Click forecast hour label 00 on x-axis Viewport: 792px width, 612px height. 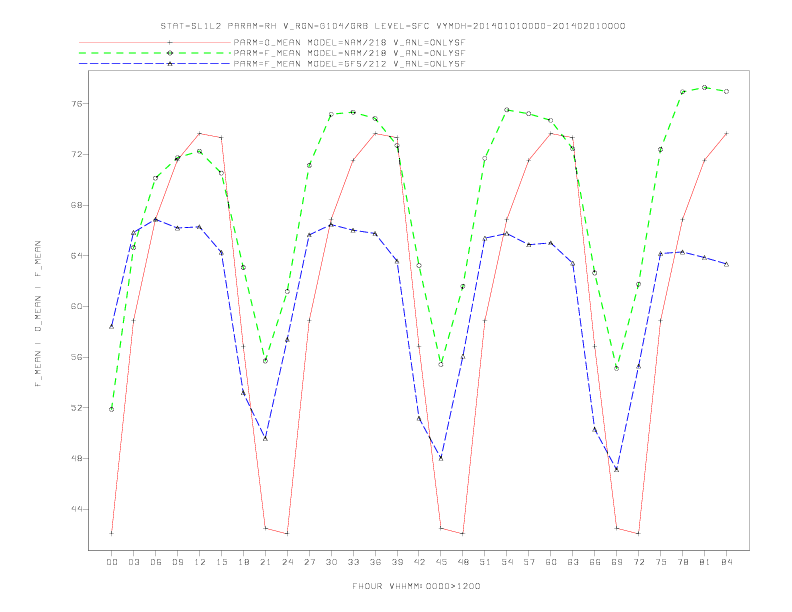coord(112,562)
